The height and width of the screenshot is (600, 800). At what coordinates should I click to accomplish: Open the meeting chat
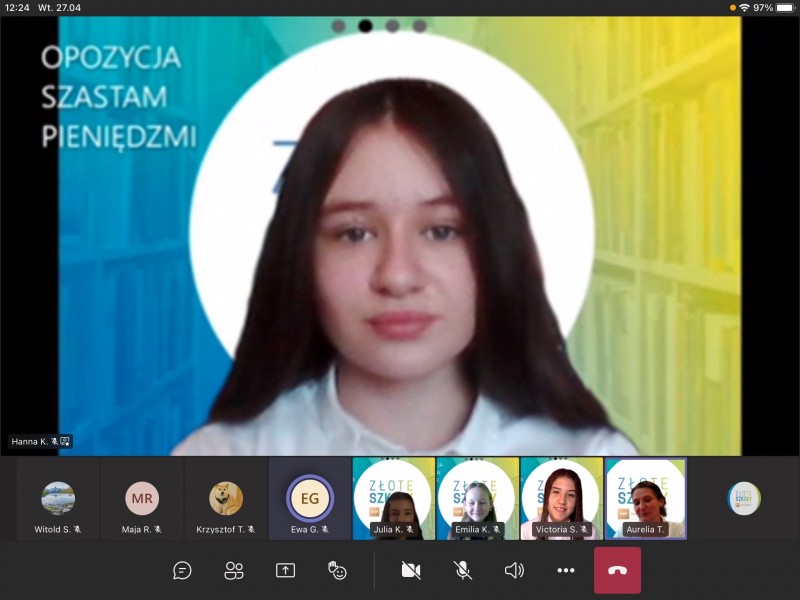pos(182,570)
